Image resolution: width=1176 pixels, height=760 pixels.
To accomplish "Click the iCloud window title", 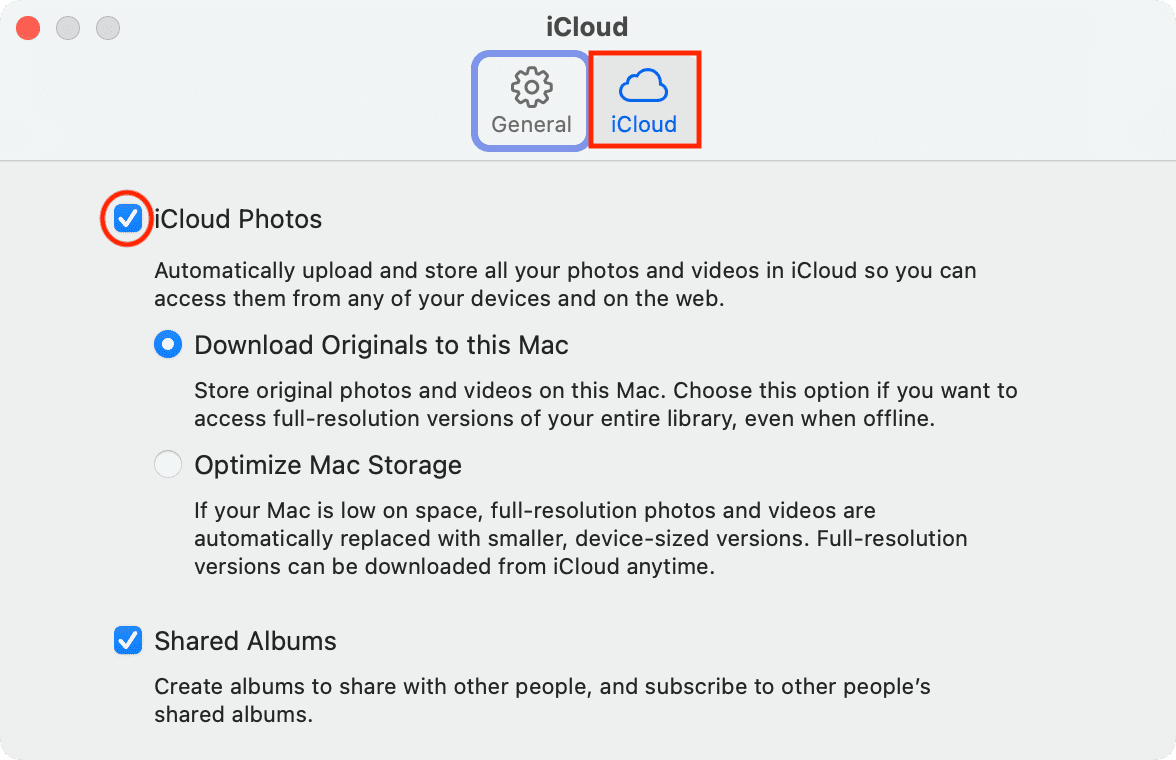I will (587, 27).
